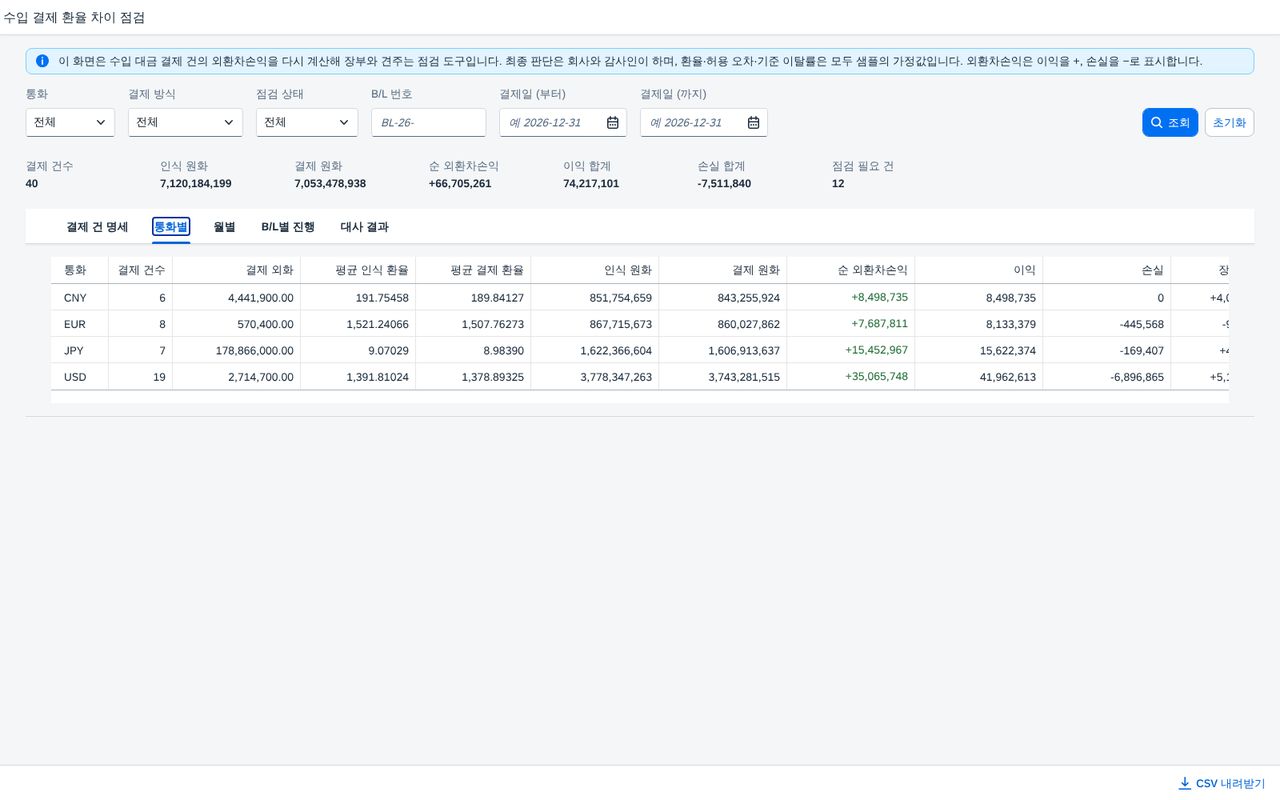Open the 월별 tab
1280x800 pixels.
(x=224, y=227)
